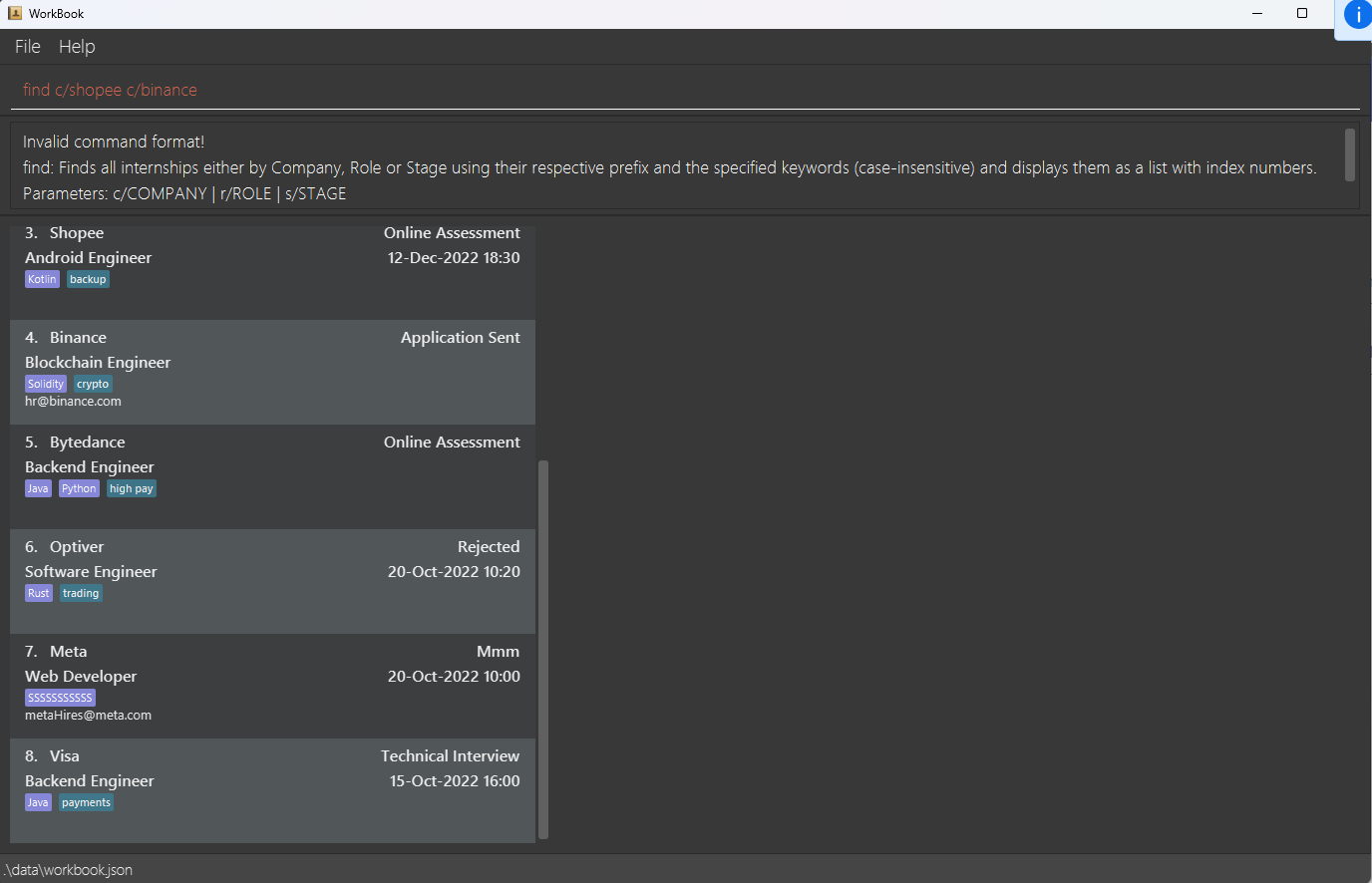
Task: Maximize the WorkBook window
Action: pyautogui.click(x=1302, y=13)
